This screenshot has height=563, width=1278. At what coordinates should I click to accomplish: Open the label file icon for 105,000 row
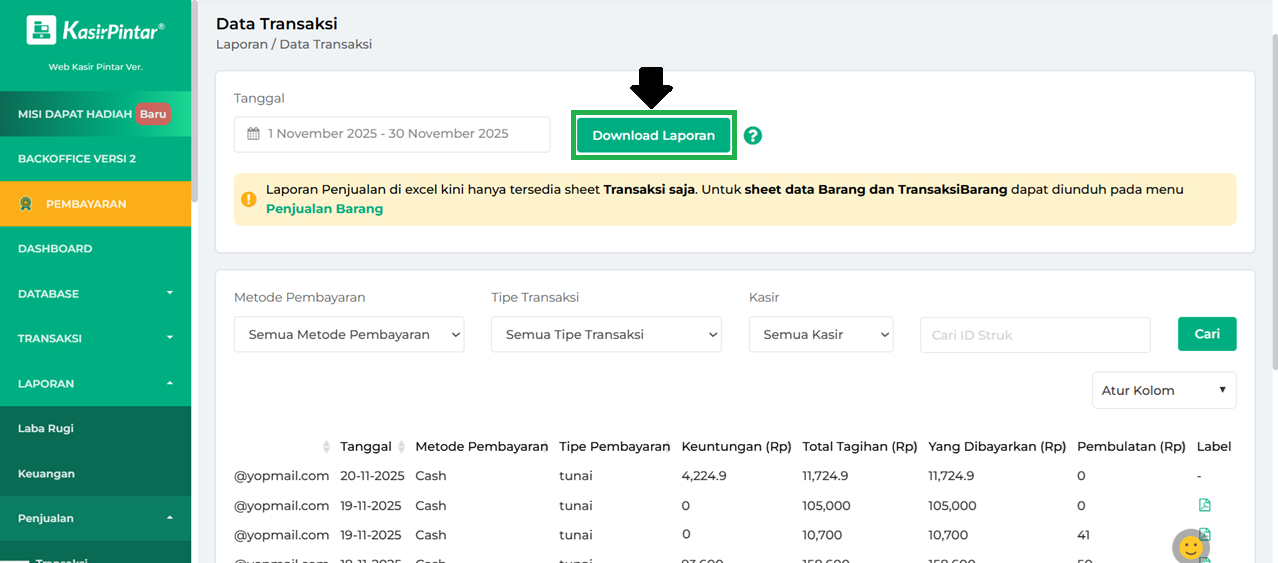1204,505
